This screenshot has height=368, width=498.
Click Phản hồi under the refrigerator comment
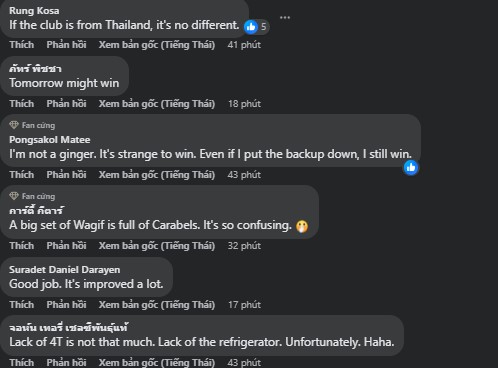click(66, 363)
